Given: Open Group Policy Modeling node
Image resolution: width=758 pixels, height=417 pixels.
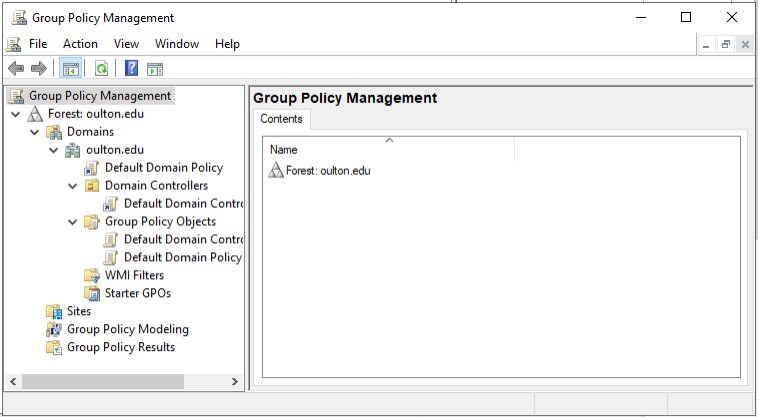Looking at the screenshot, I should coord(127,329).
